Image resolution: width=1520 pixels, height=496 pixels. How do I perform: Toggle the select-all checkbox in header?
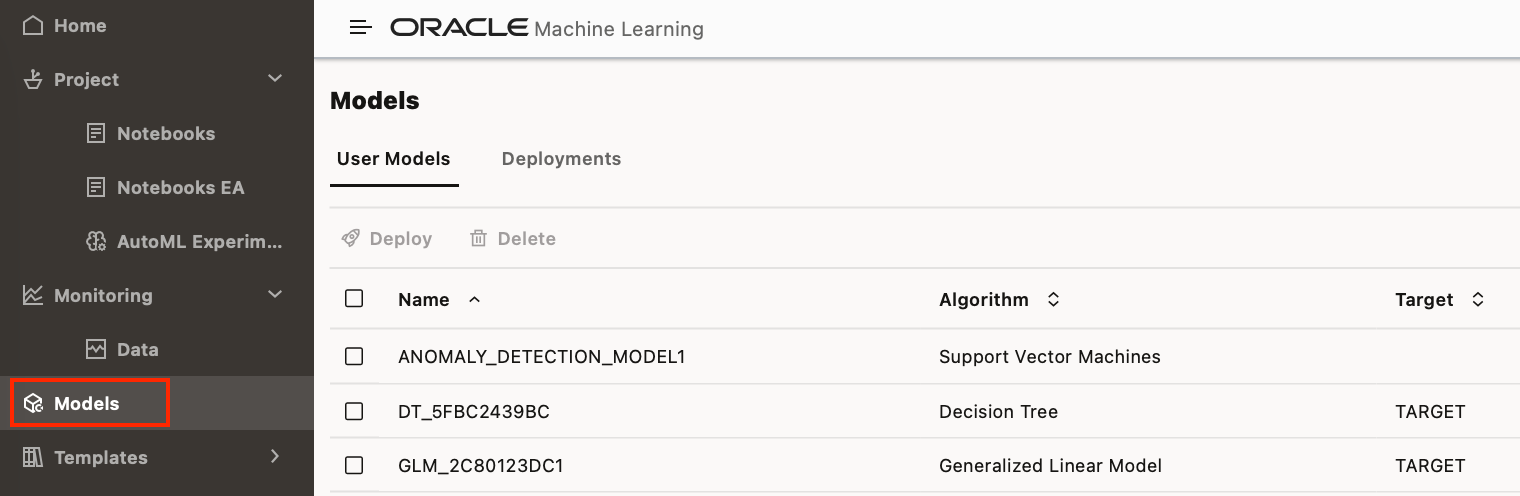tap(354, 298)
